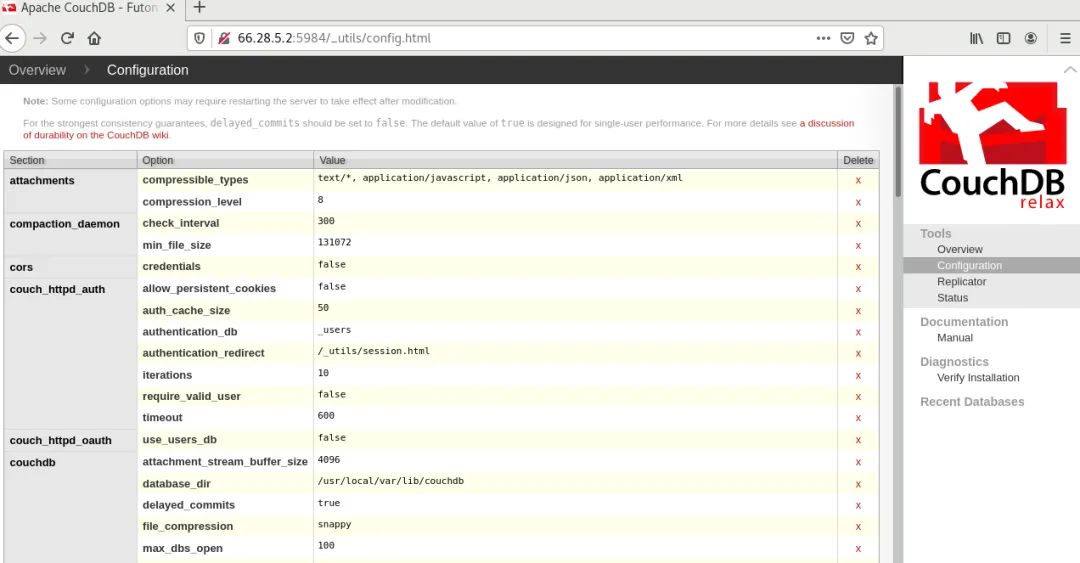This screenshot has height=563, width=1080.
Task: Delete the compression_level option
Action: 858,203
